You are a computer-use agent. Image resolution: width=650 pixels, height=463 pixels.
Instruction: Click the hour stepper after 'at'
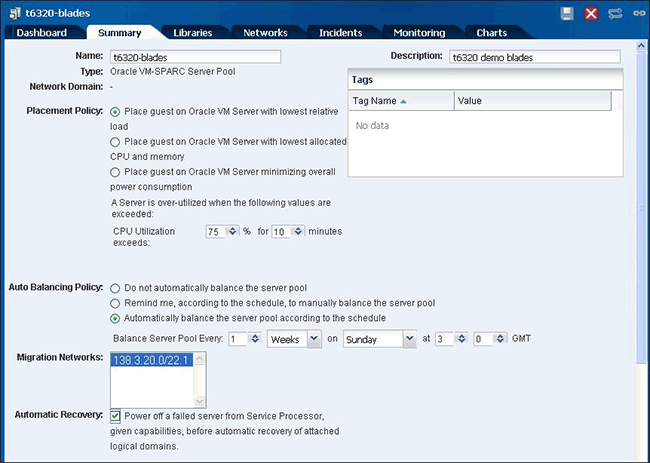[x=461, y=339]
